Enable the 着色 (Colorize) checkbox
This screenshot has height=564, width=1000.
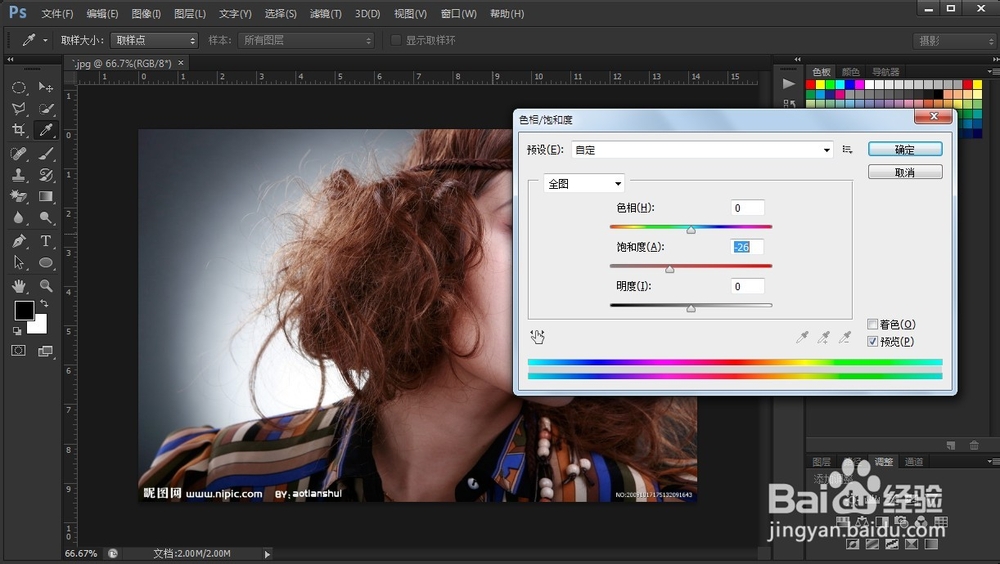coord(872,324)
